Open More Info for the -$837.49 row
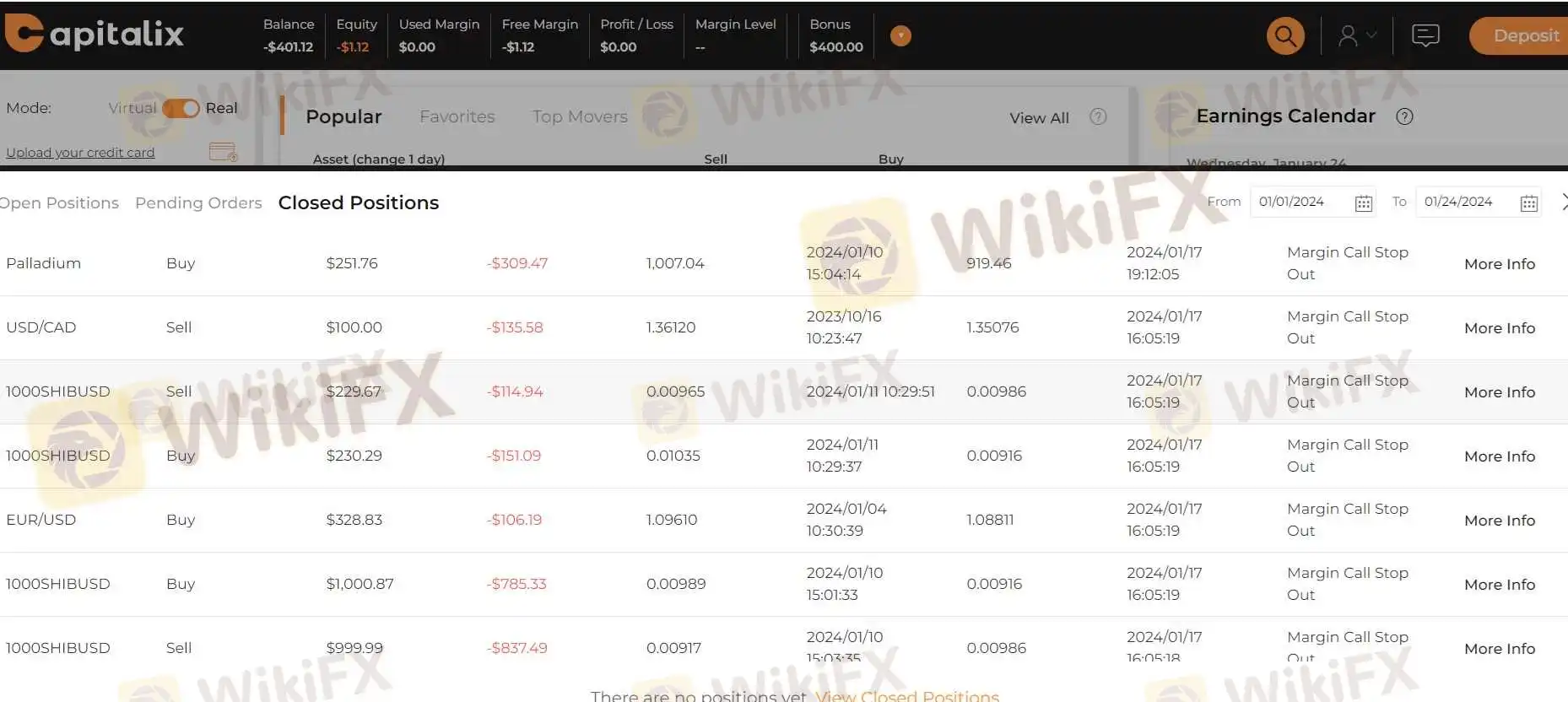1568x702 pixels. (x=1500, y=649)
